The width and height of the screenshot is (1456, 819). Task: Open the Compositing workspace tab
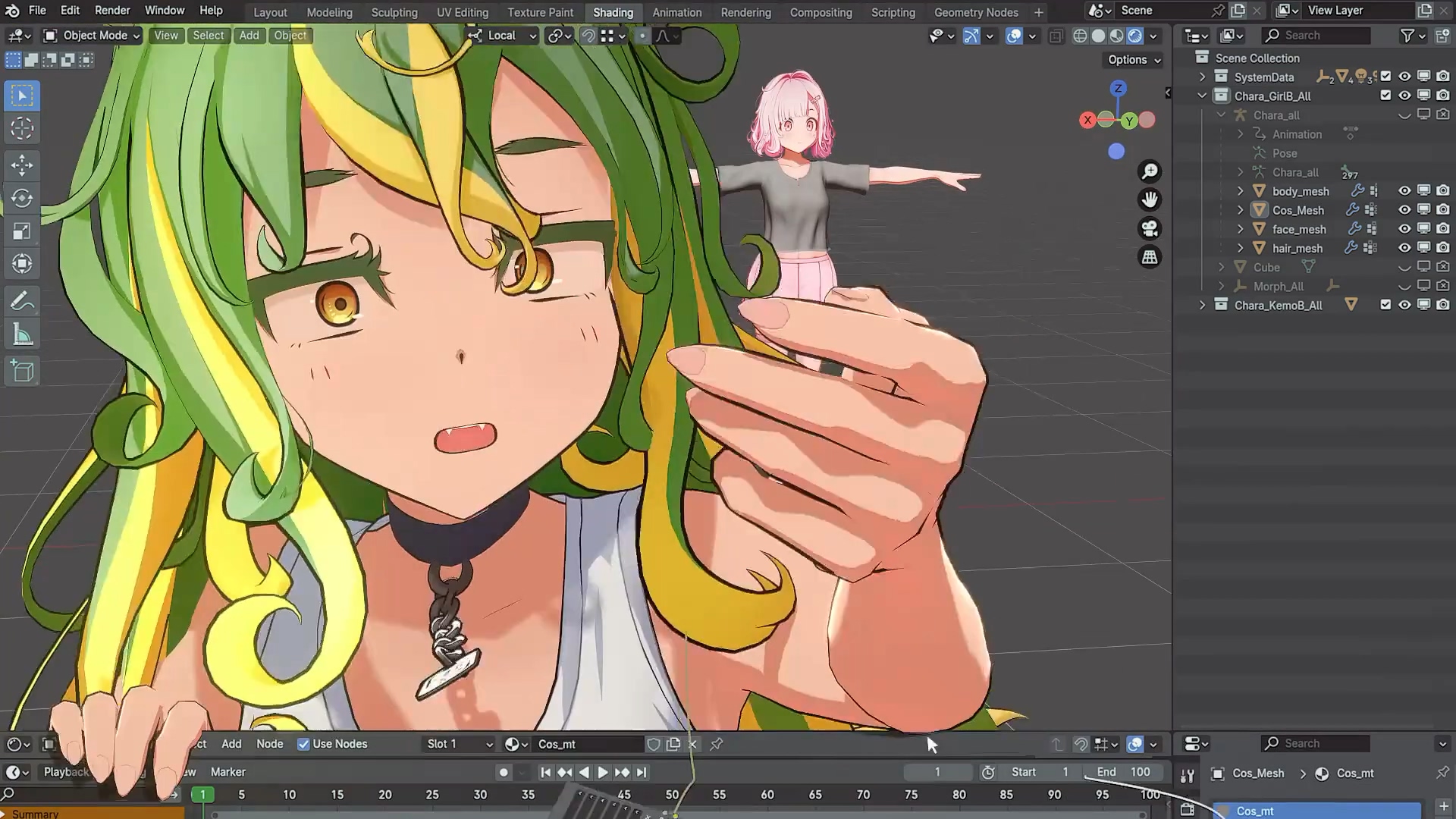[x=821, y=12]
